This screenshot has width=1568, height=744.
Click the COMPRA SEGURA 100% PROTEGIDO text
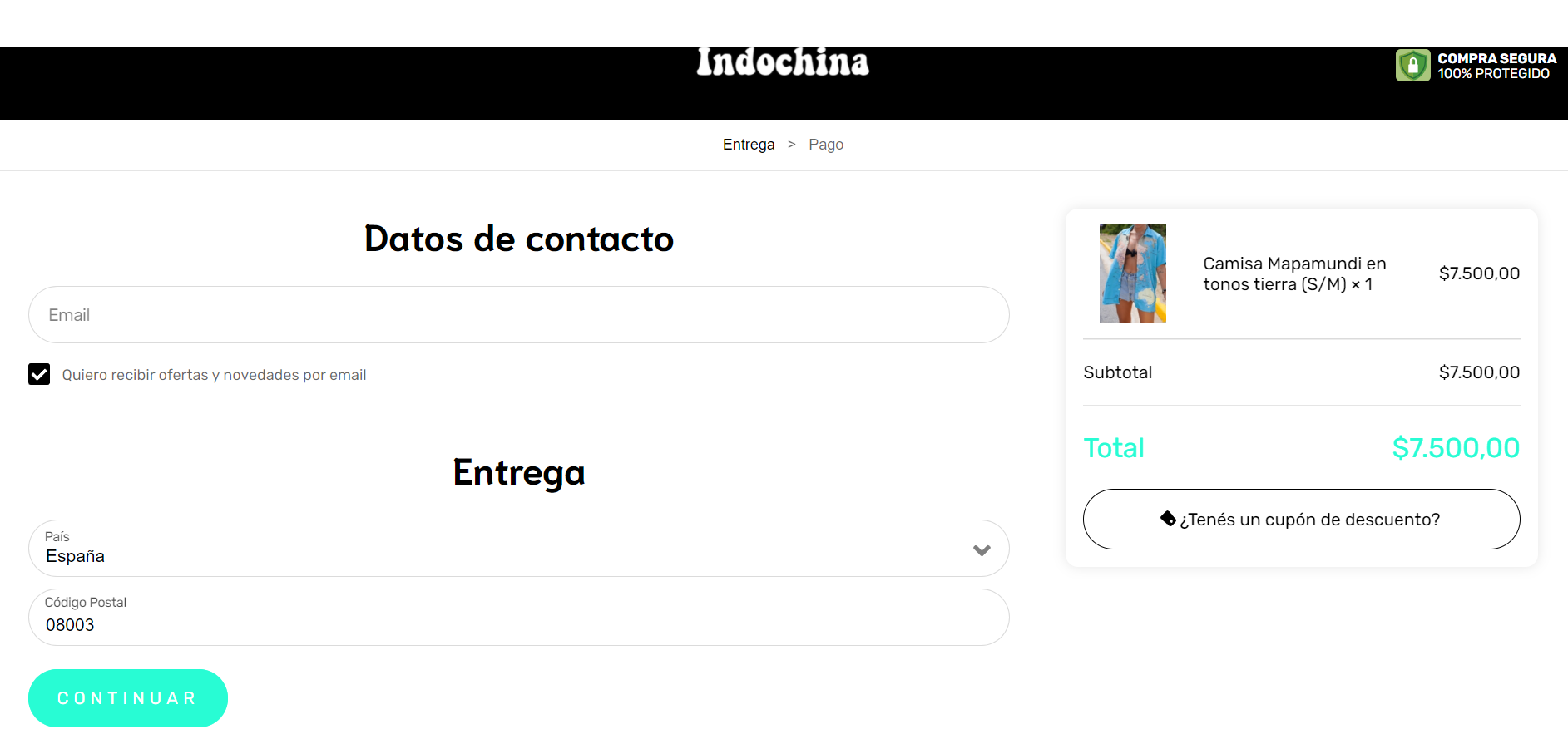(x=1496, y=66)
